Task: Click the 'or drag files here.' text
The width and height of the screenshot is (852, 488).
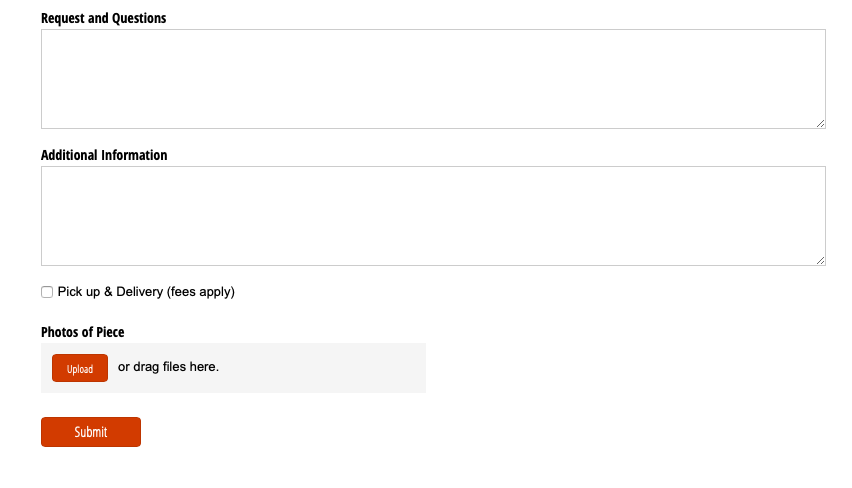Action: 168,367
